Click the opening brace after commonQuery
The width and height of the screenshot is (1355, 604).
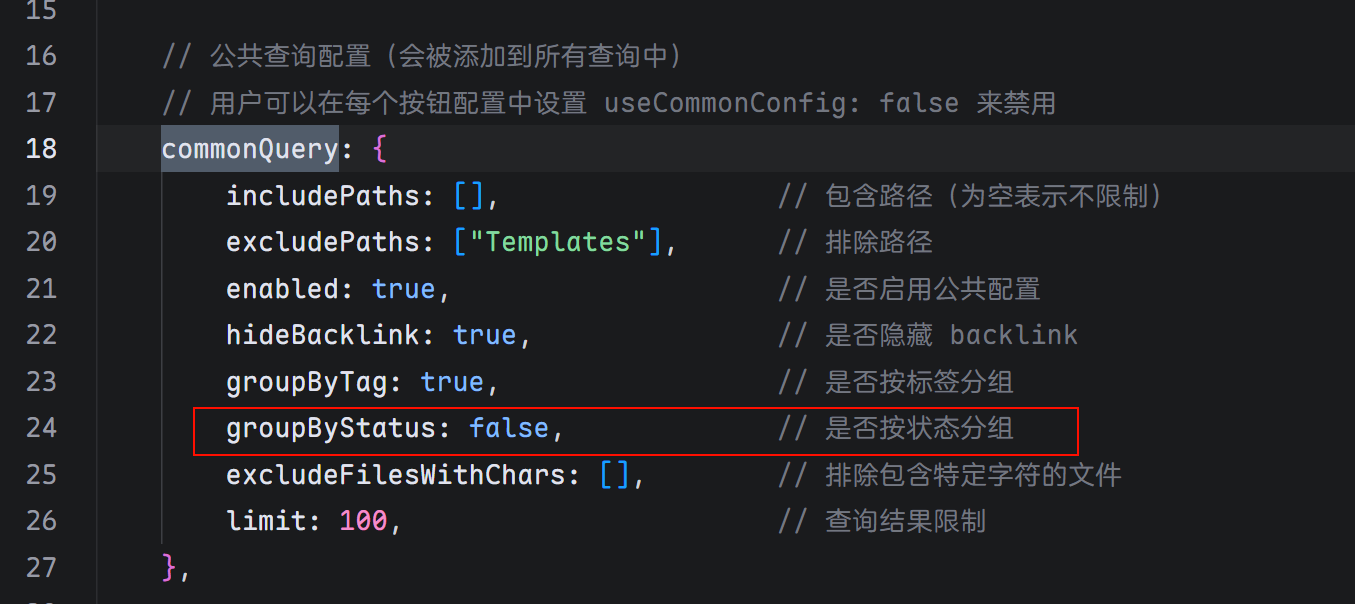tap(379, 149)
